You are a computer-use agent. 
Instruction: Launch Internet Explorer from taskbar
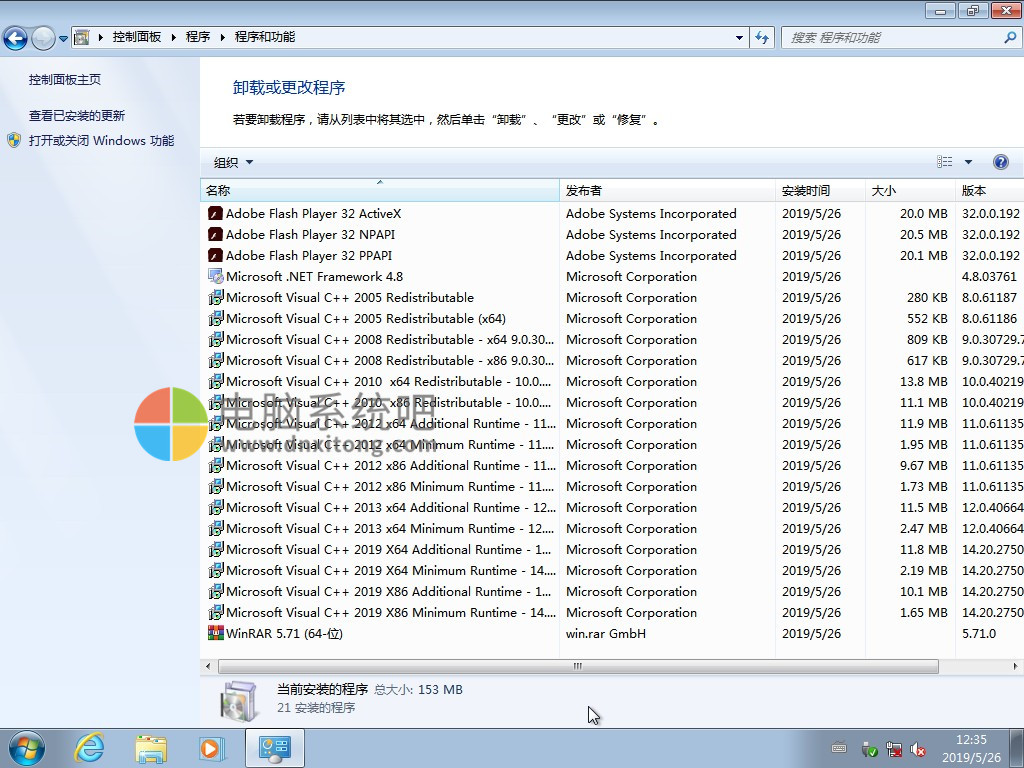click(89, 748)
